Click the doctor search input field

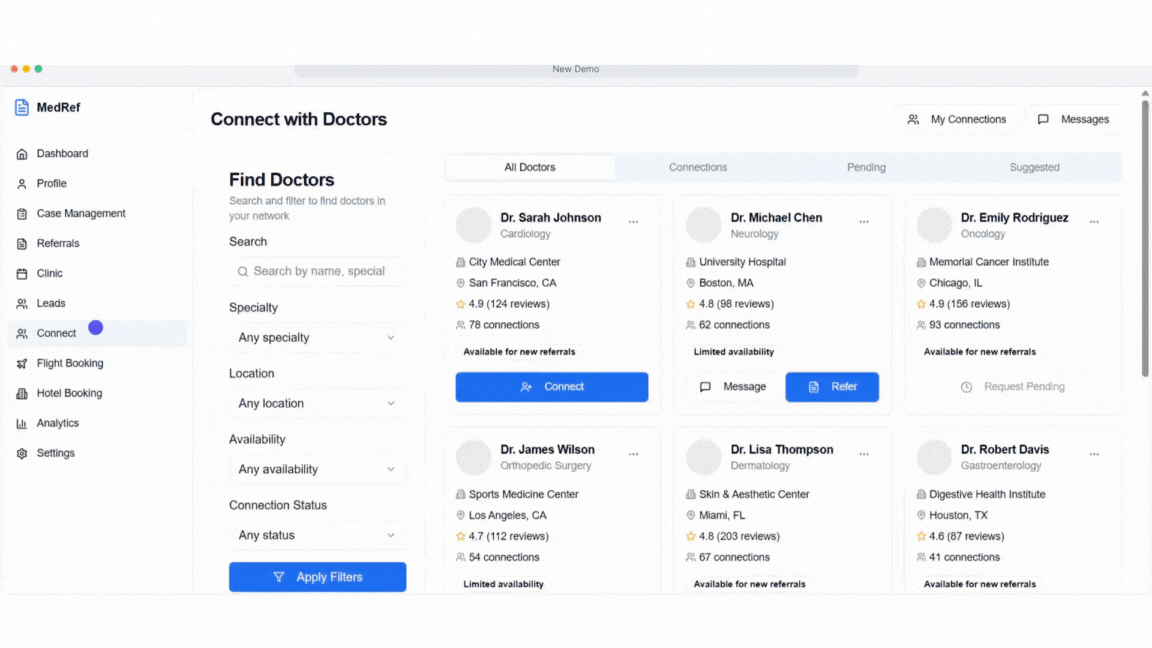click(317, 271)
